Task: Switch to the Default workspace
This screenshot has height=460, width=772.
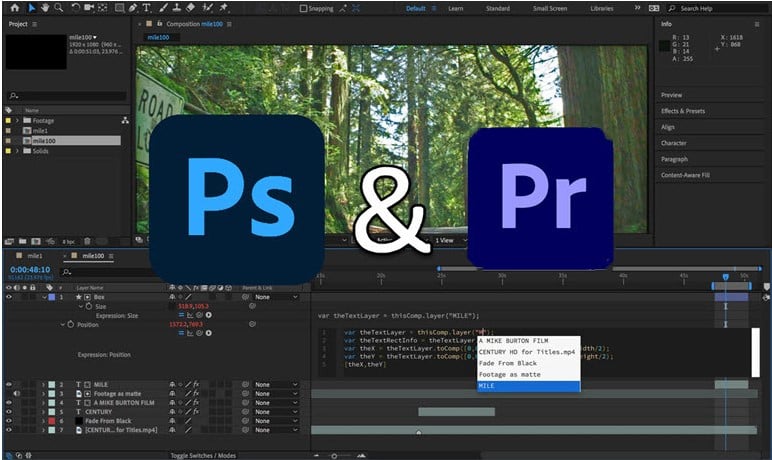Action: tap(416, 8)
